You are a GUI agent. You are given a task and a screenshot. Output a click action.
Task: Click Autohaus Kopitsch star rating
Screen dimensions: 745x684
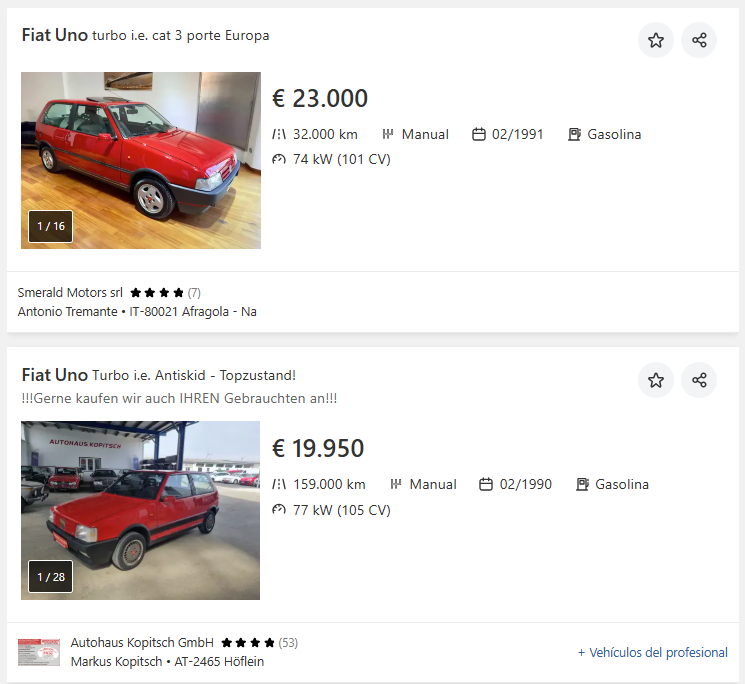[248, 643]
